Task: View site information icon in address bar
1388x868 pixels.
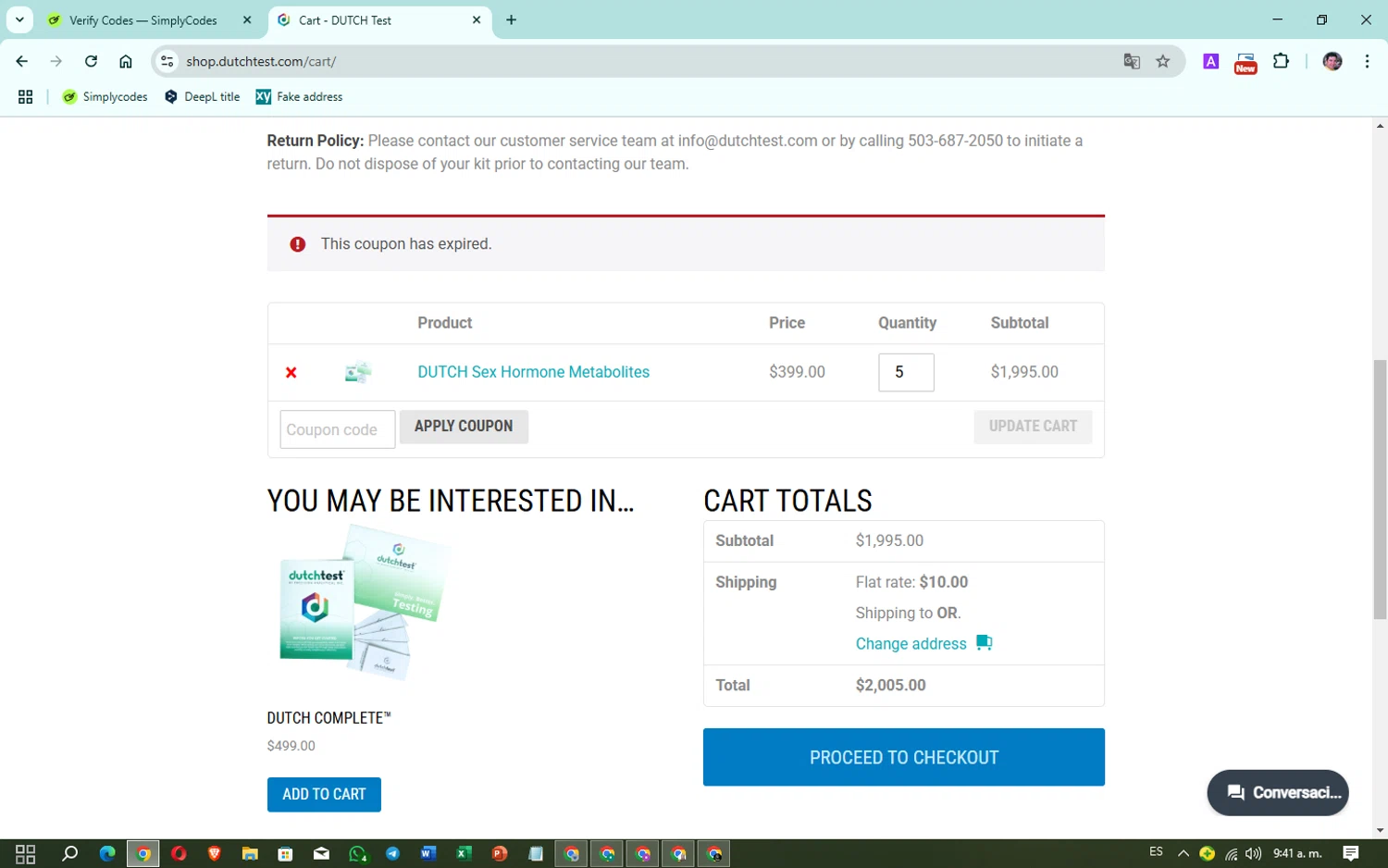Action: pyautogui.click(x=167, y=61)
